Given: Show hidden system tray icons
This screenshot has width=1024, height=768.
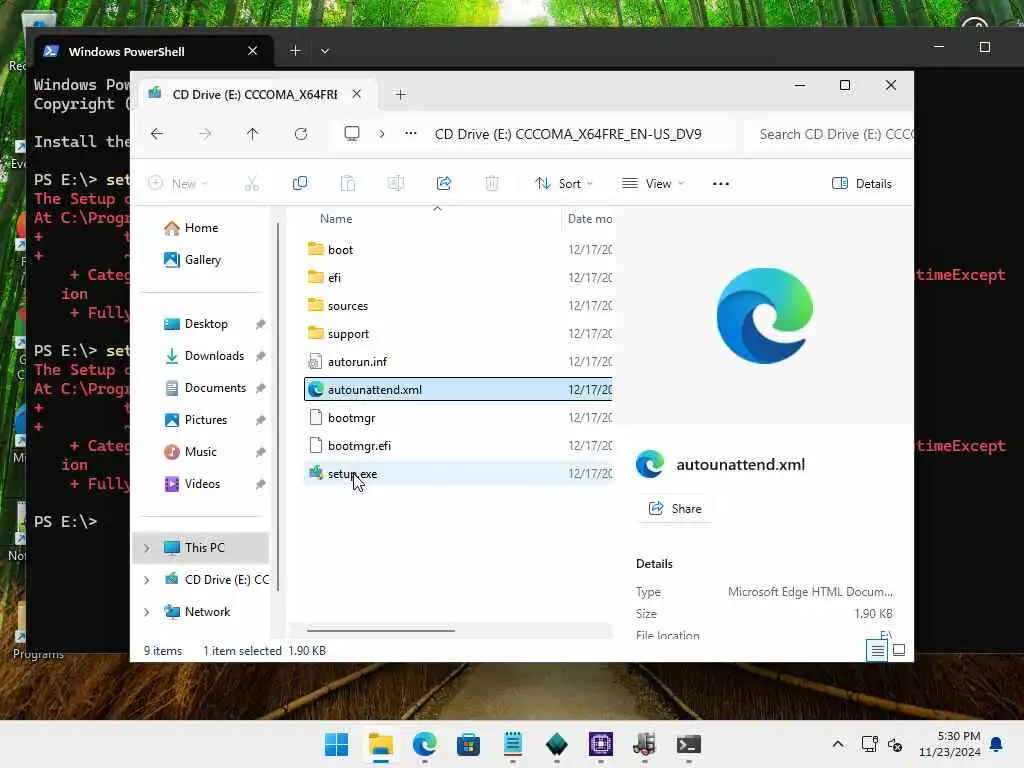Looking at the screenshot, I should pos(838,744).
